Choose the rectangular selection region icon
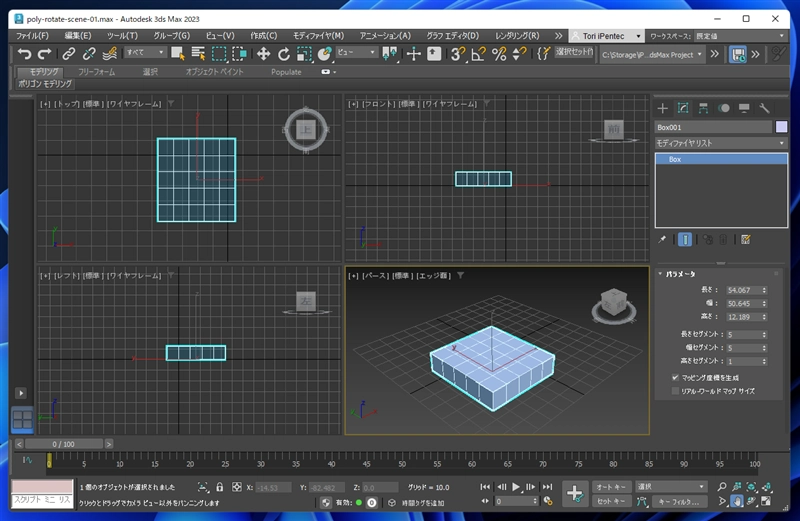The image size is (800, 521). click(x=219, y=54)
